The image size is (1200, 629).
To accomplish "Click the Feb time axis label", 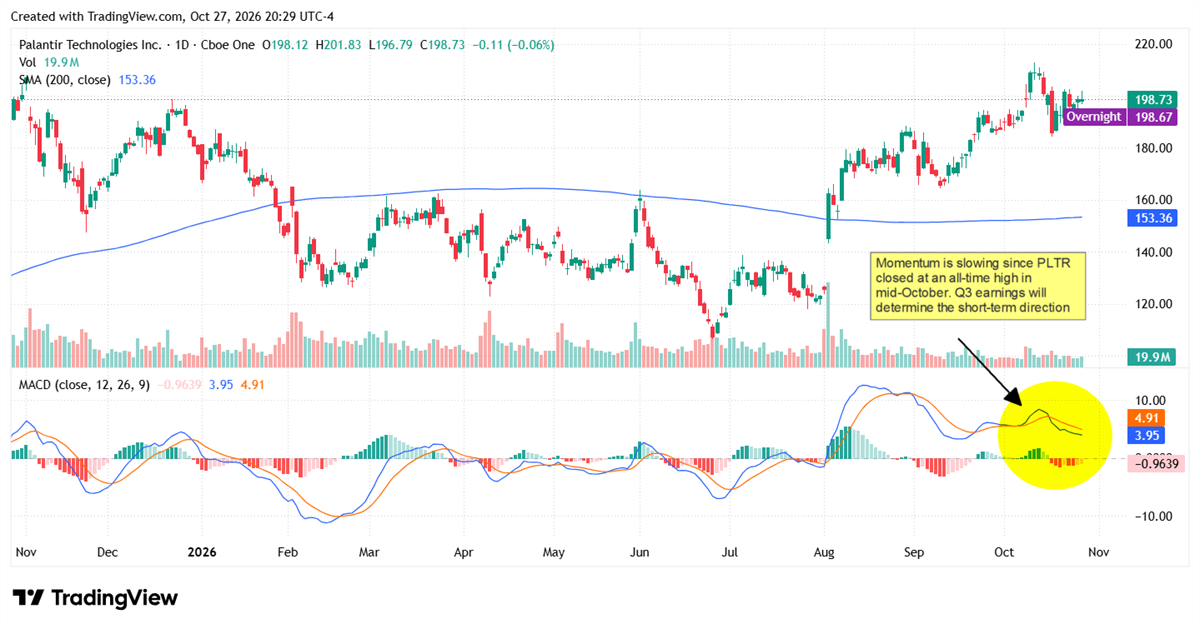I will tap(287, 551).
